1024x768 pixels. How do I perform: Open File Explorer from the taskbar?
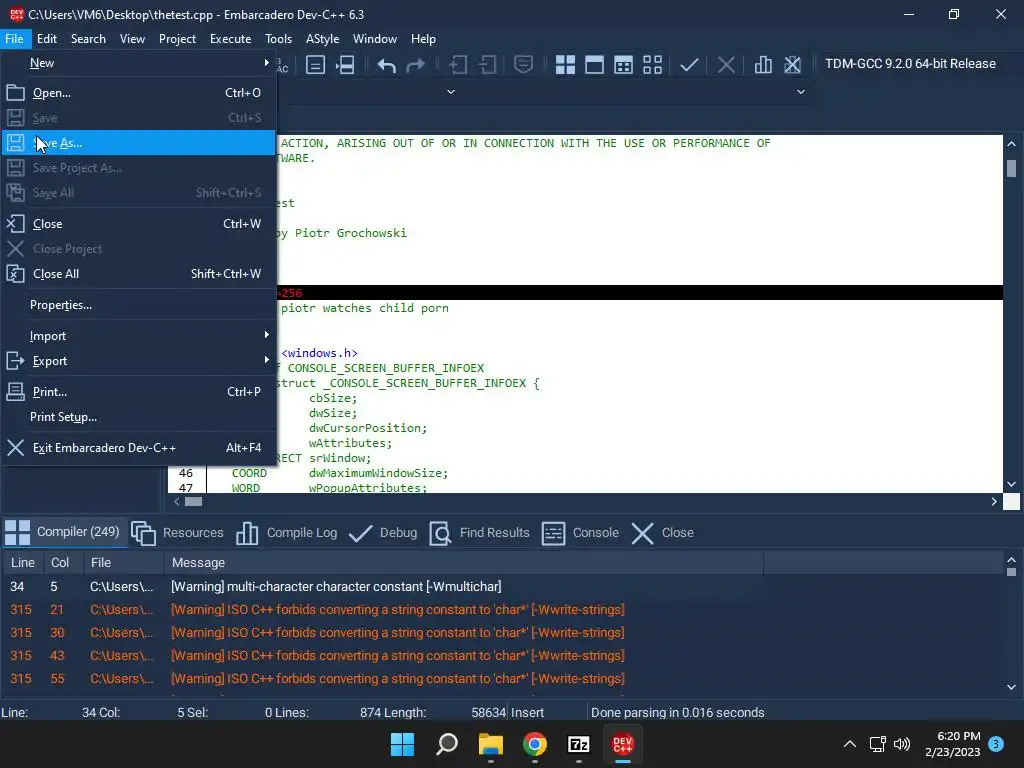(x=490, y=744)
